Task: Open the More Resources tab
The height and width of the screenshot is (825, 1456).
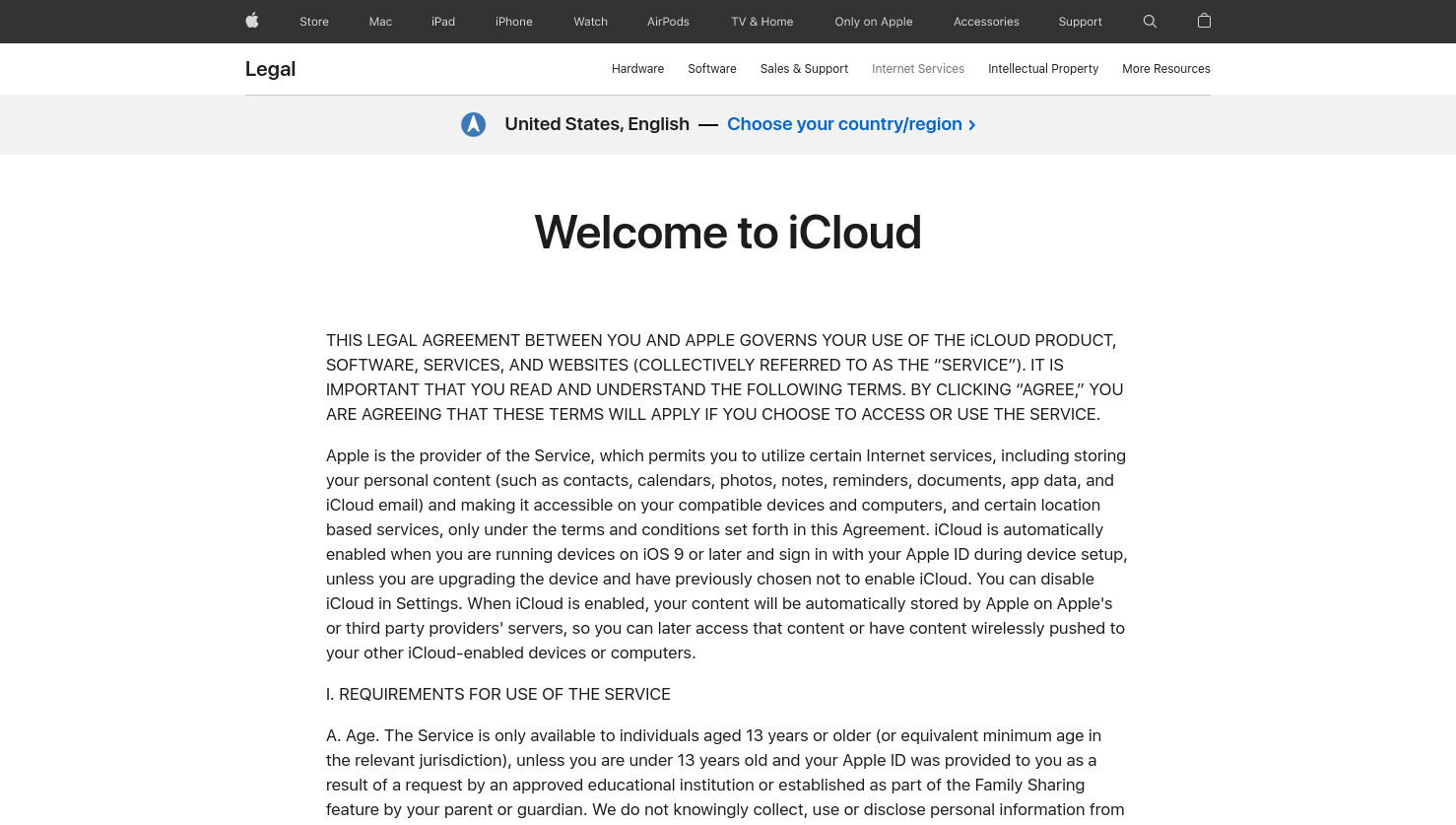Action: pos(1166,69)
